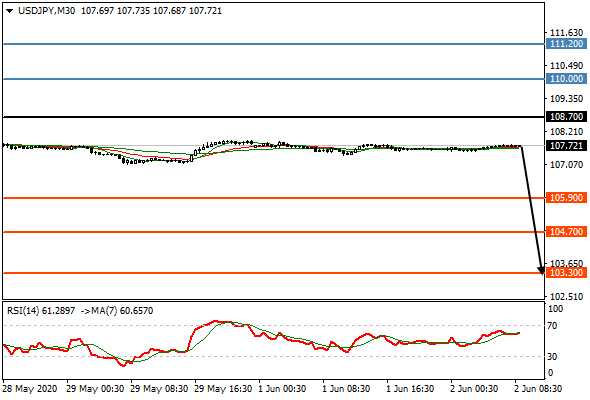This screenshot has height=400, width=590.
Task: Select the current price label 107.721
Action: coord(566,146)
